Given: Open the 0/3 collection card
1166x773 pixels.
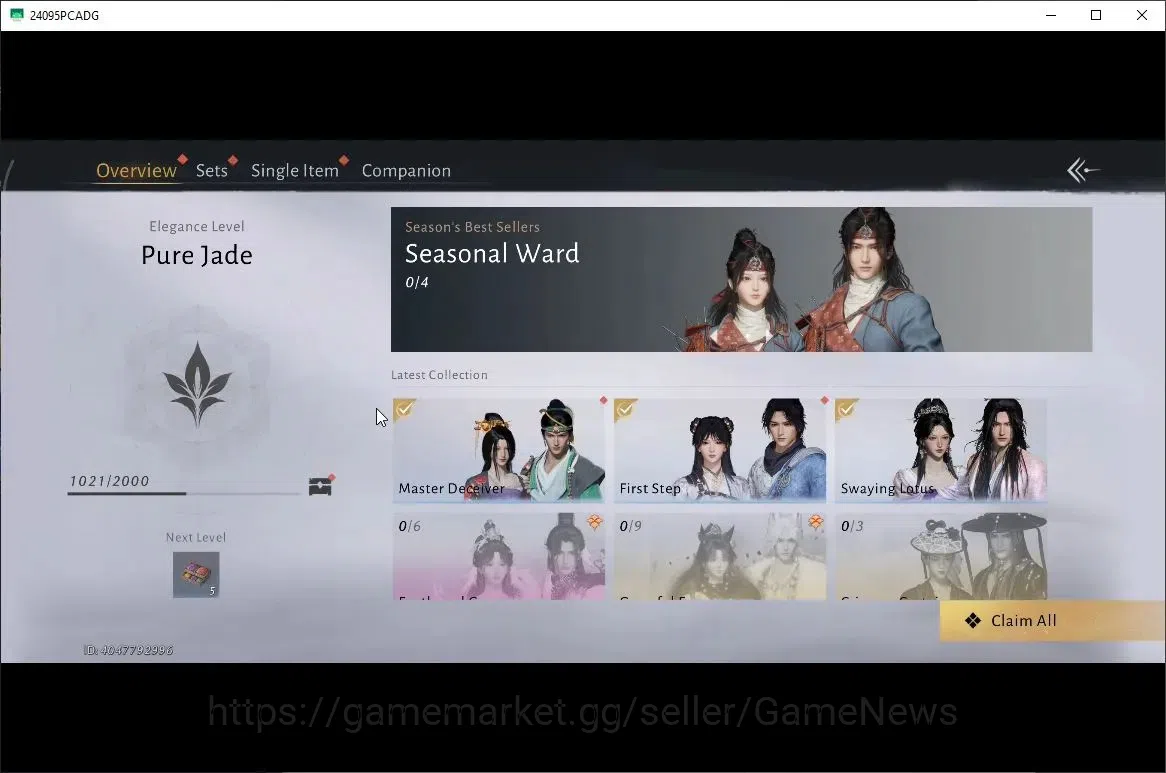Looking at the screenshot, I should click(x=941, y=557).
